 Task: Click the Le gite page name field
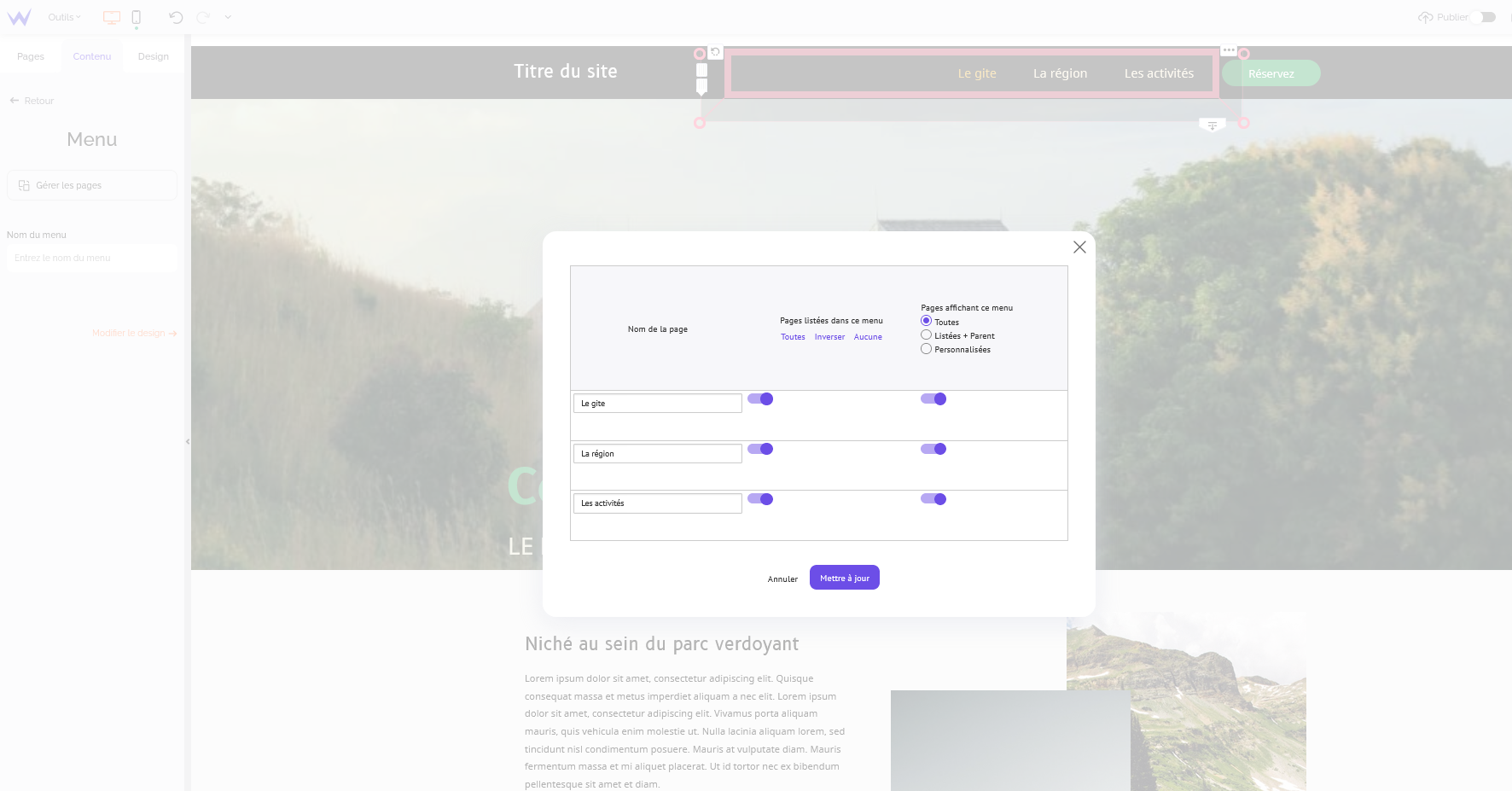tap(658, 403)
